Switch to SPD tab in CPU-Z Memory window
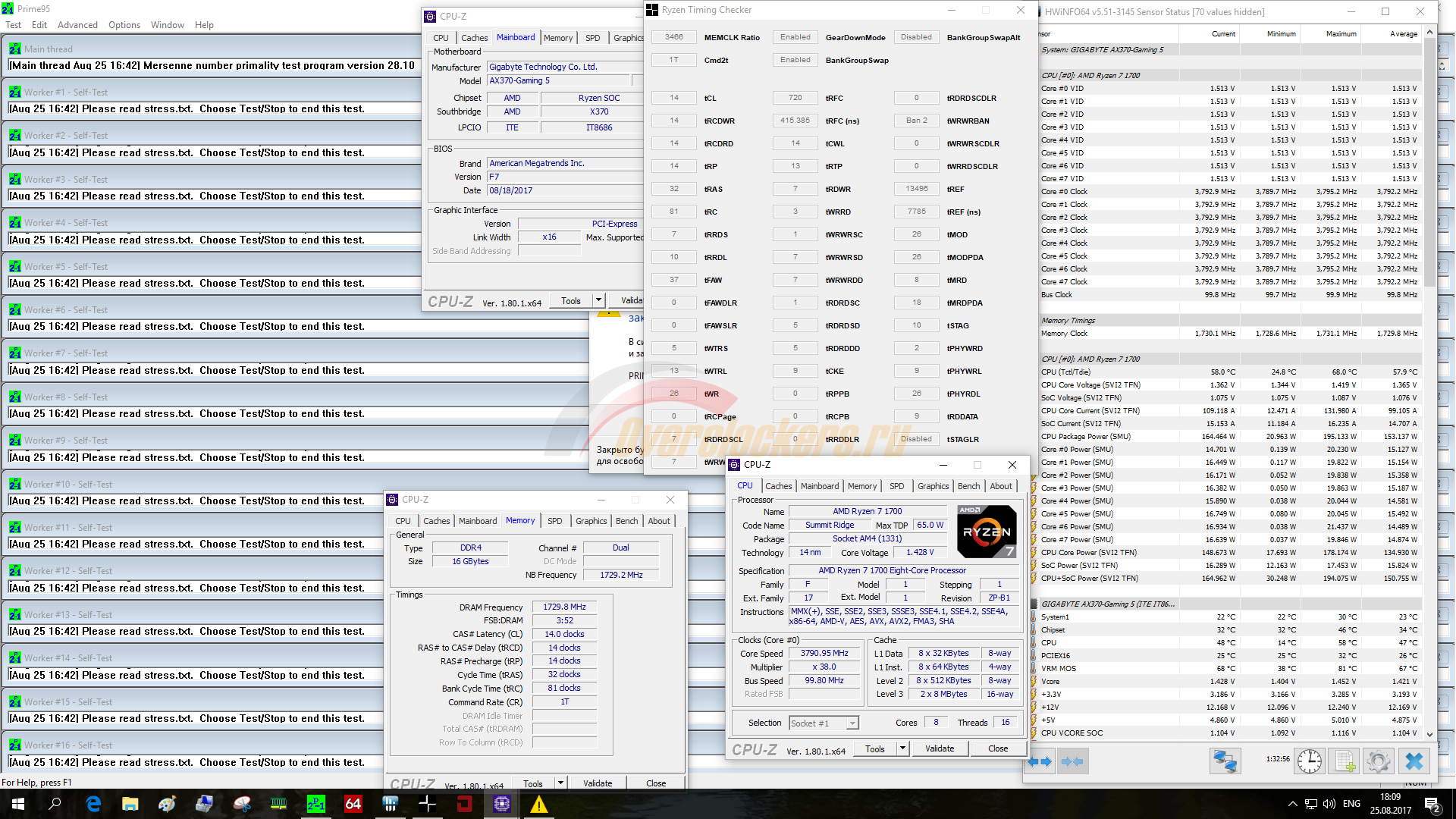Screen dimensions: 1456x819 (x=555, y=521)
